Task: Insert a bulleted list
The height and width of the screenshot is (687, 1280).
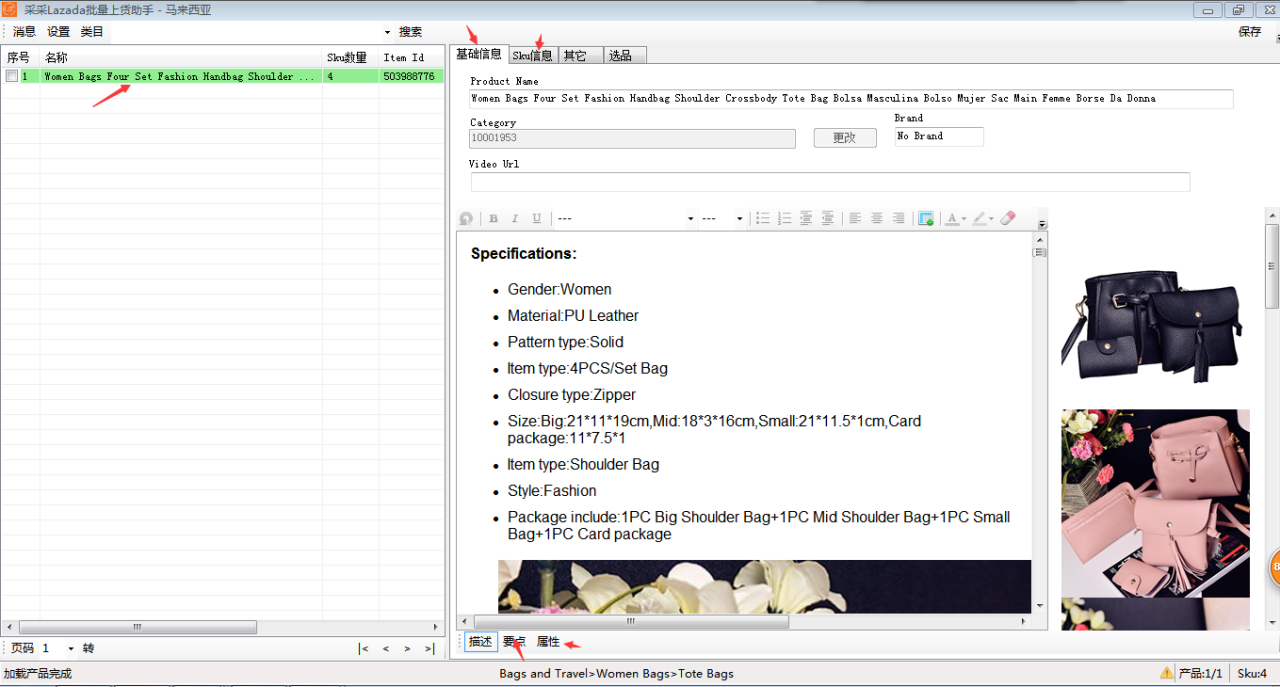Action: coord(763,219)
